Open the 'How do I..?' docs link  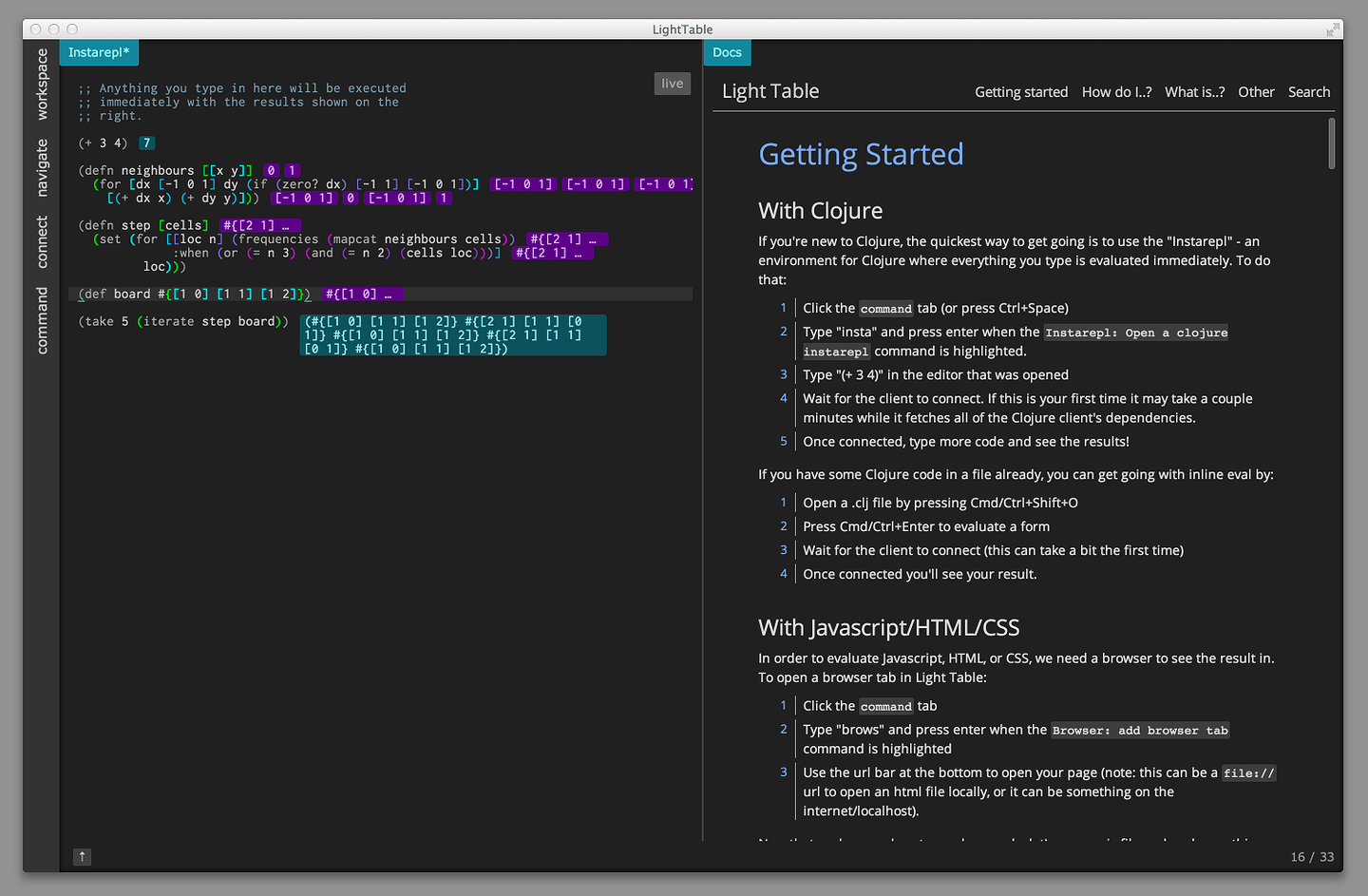coord(1116,92)
